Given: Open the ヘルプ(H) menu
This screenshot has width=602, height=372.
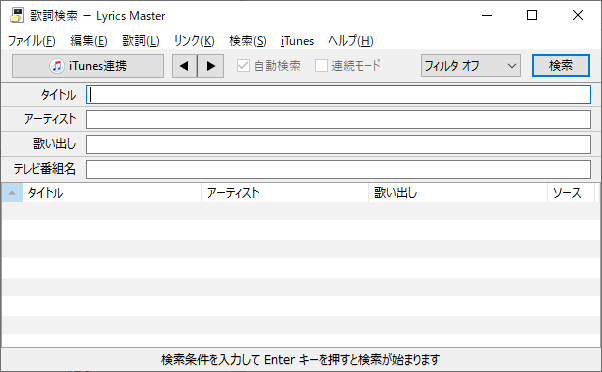Looking at the screenshot, I should (x=351, y=41).
